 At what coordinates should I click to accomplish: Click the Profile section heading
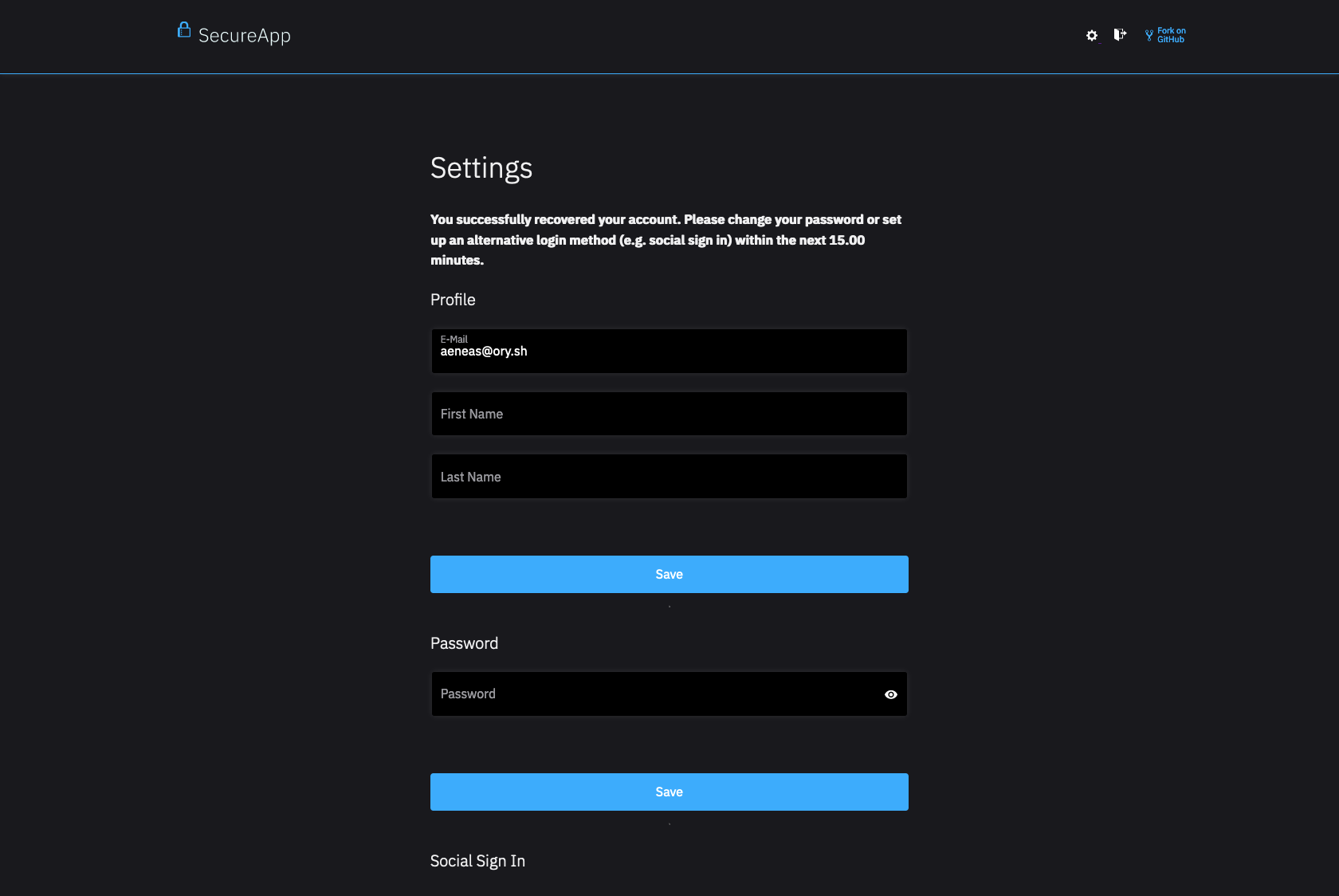[x=453, y=300]
